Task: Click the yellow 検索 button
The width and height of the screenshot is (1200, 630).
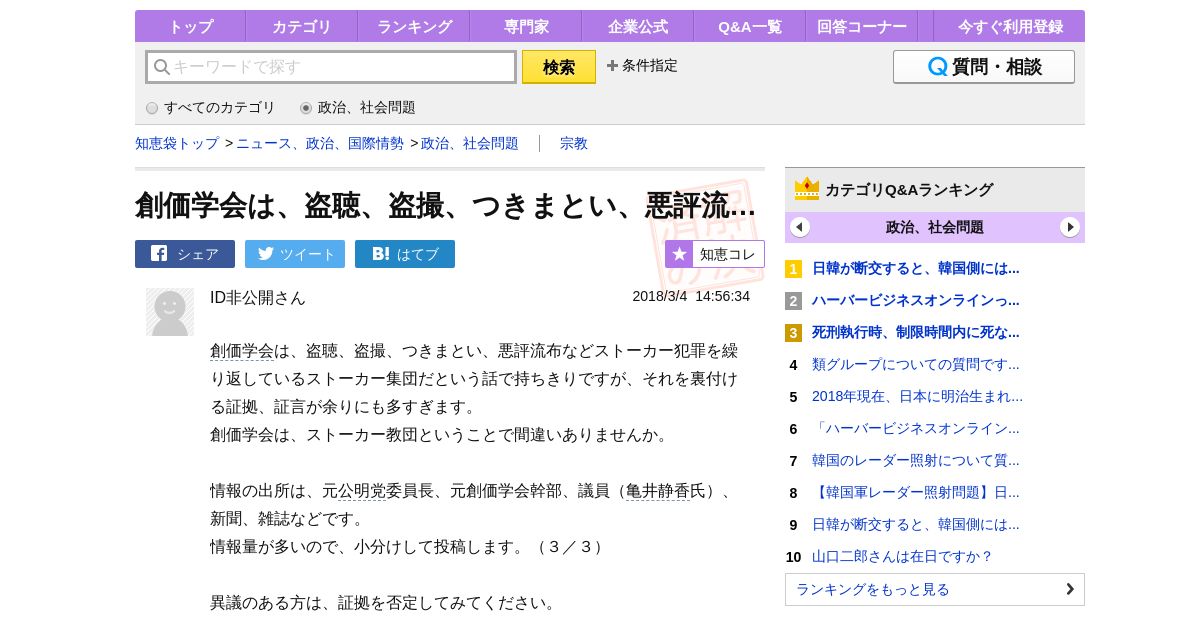Action: (559, 67)
